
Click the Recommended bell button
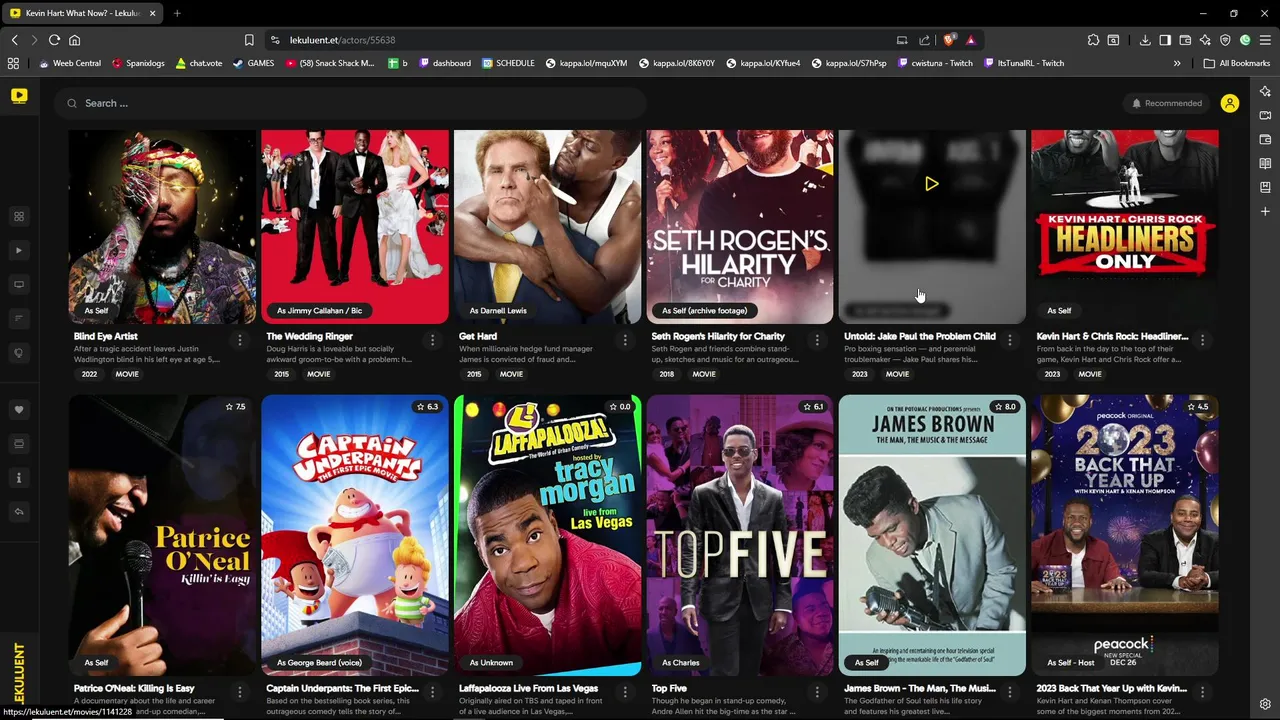click(1166, 103)
